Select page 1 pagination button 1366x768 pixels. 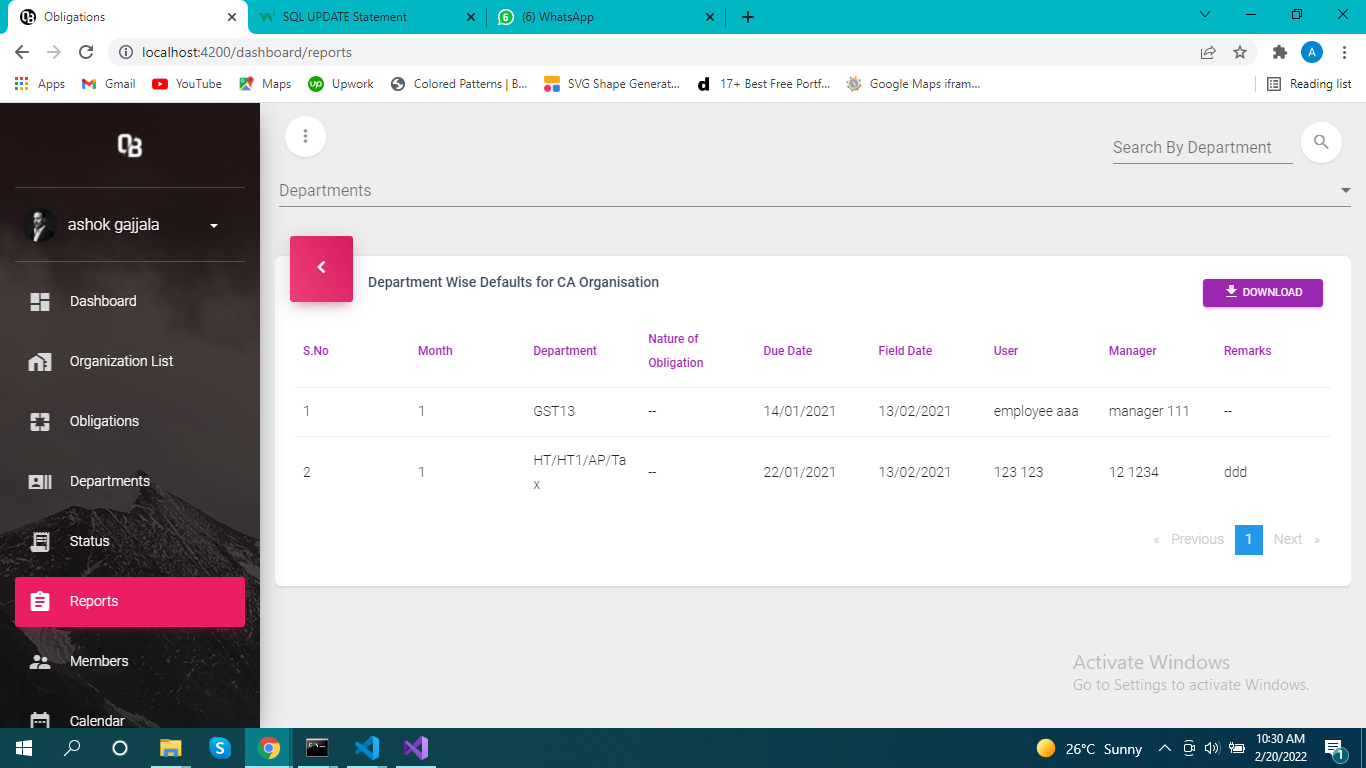[1249, 539]
